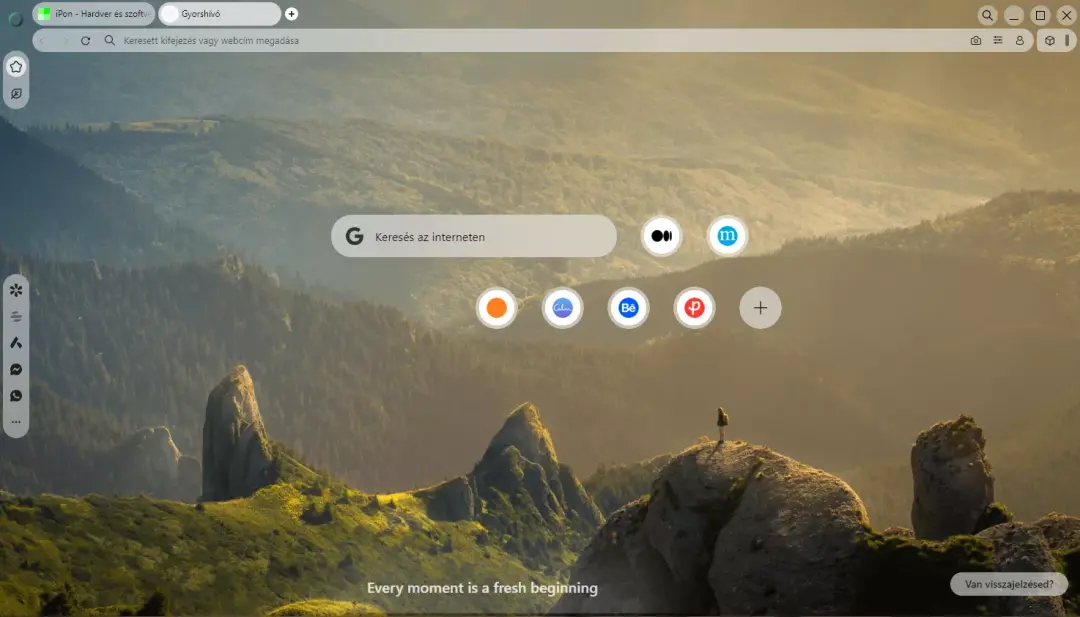The height and width of the screenshot is (617, 1080).
Task: Open the search tabs magnifier
Action: pos(987,15)
